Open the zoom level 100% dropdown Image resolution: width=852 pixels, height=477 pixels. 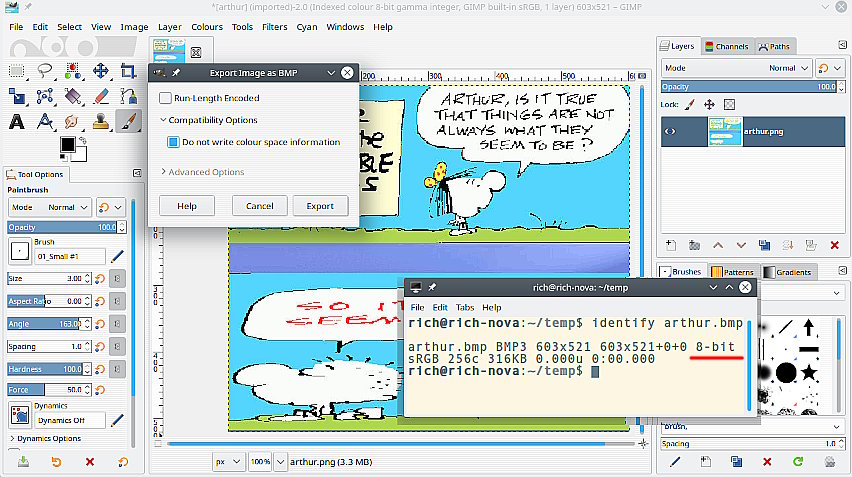click(280, 462)
